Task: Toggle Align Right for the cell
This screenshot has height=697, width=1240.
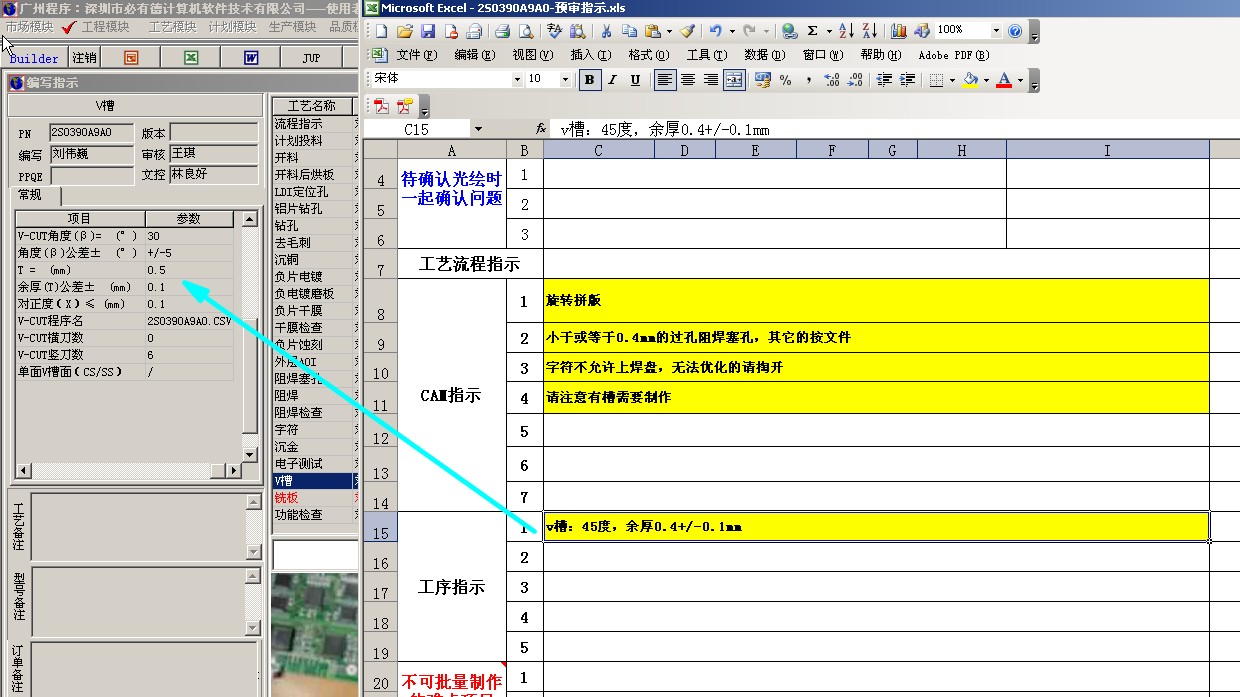Action: coord(711,79)
